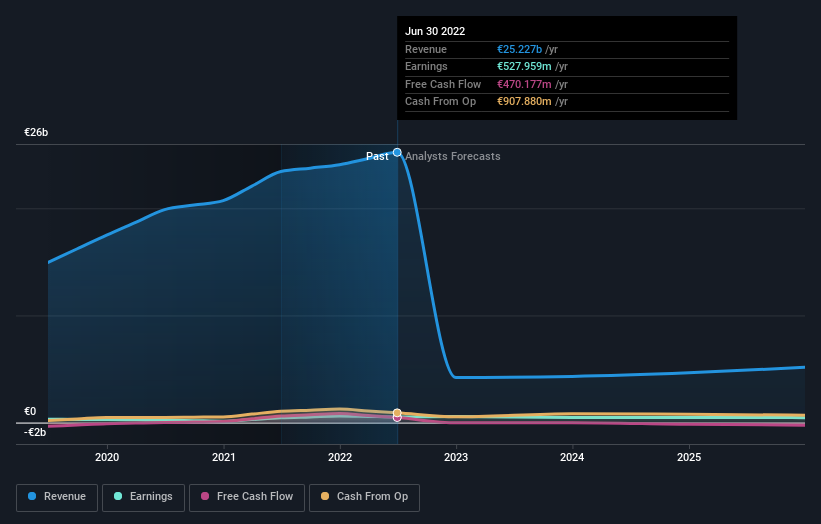This screenshot has width=821, height=524.
Task: Toggle the Cash From Op legend series
Action: click(x=364, y=497)
